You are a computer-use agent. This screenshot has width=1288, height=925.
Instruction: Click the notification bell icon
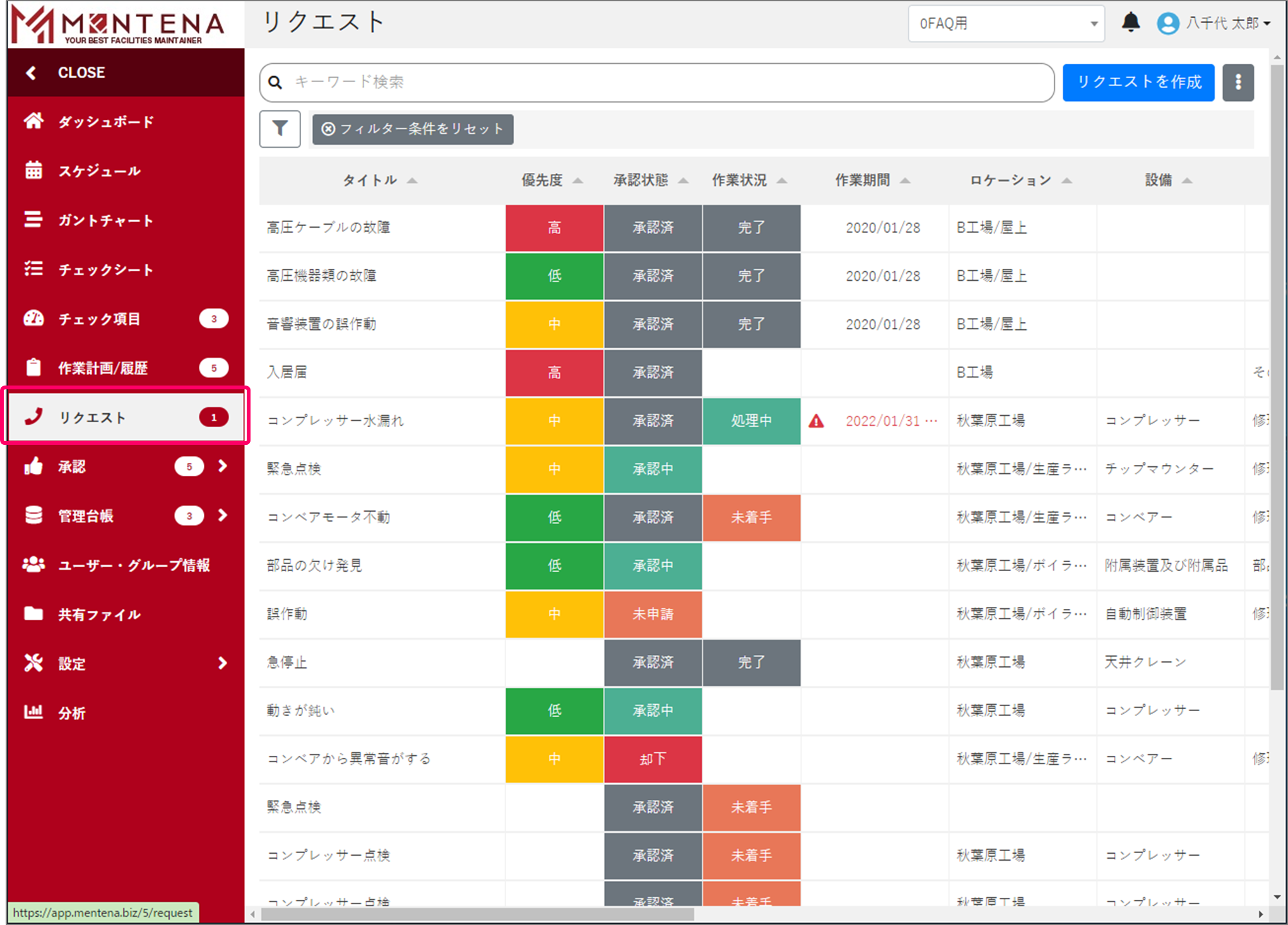(1130, 23)
